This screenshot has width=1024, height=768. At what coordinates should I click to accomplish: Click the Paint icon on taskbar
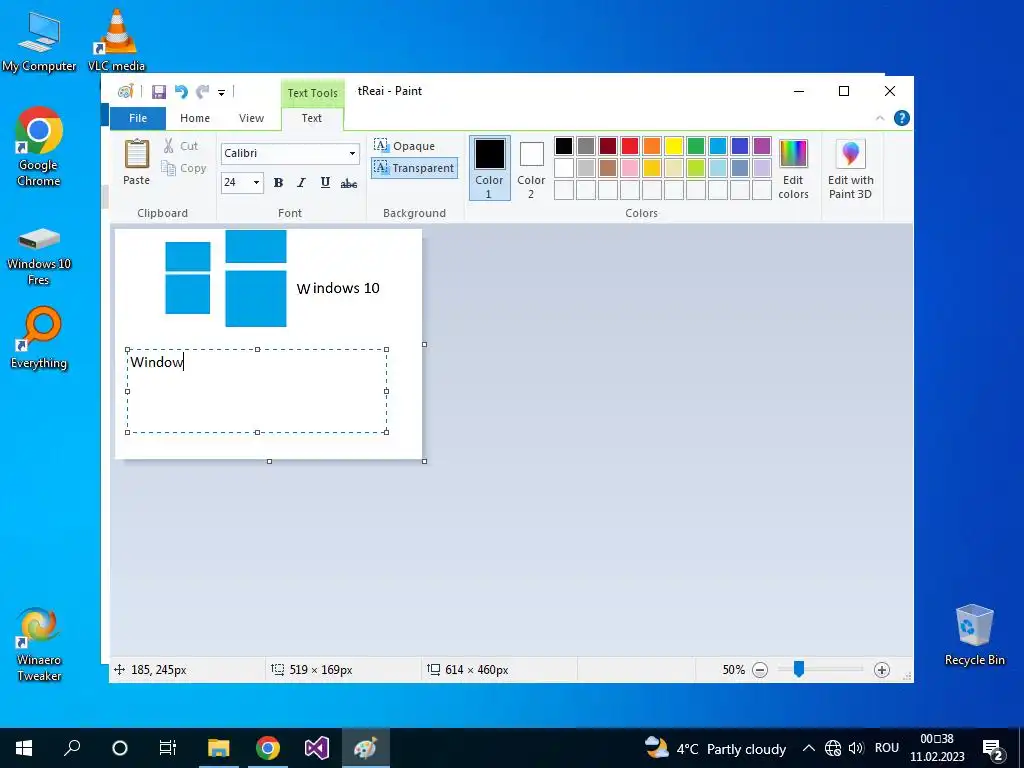point(366,748)
